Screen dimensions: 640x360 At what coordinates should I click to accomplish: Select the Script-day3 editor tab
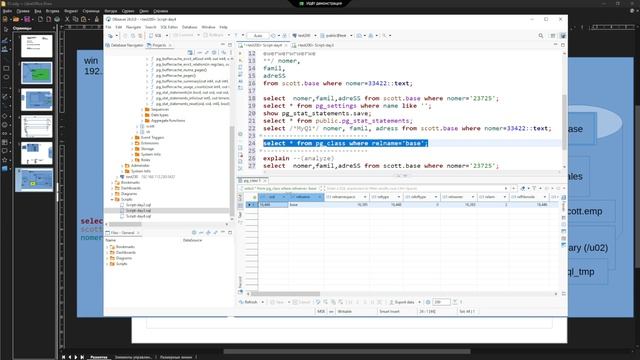316,45
